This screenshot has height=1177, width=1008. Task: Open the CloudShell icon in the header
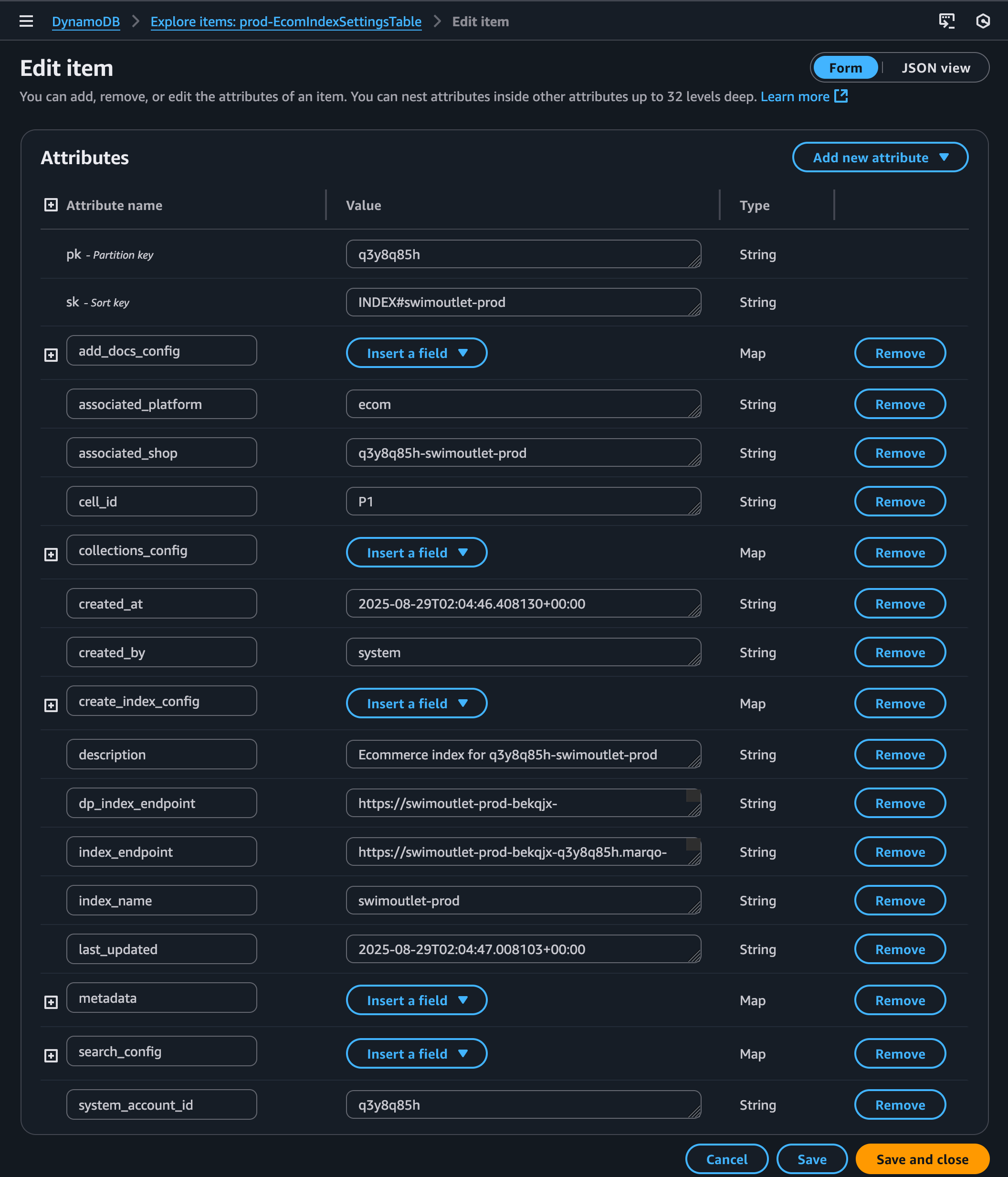pos(946,21)
